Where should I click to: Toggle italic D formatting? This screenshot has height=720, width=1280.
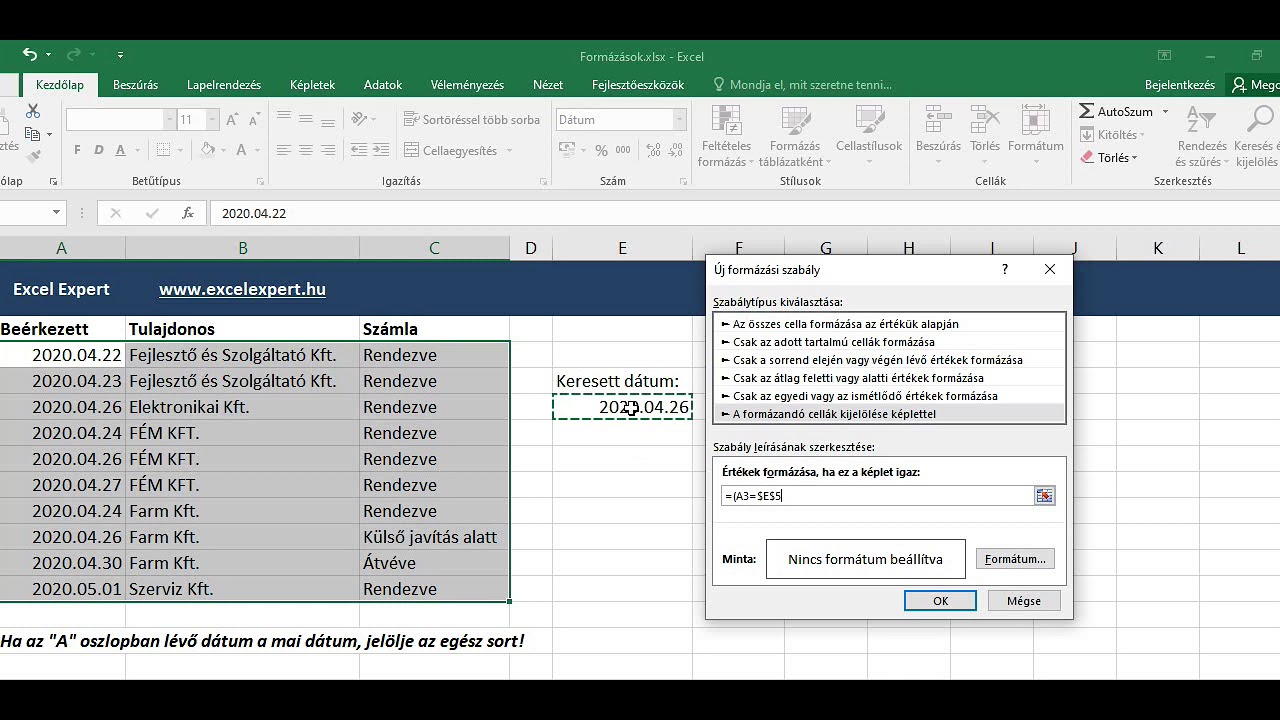[x=98, y=151]
